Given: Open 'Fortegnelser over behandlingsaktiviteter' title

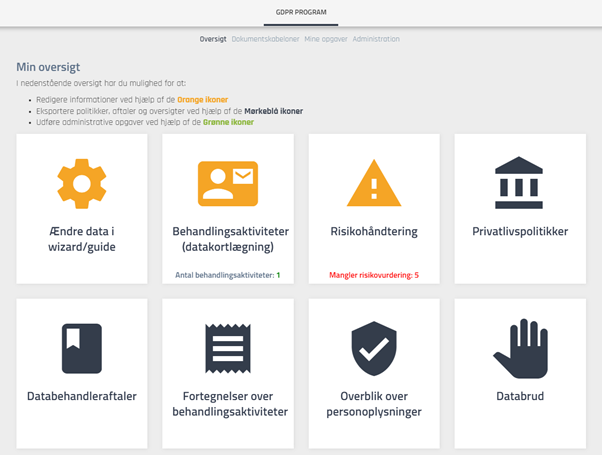Looking at the screenshot, I should pos(230,404).
